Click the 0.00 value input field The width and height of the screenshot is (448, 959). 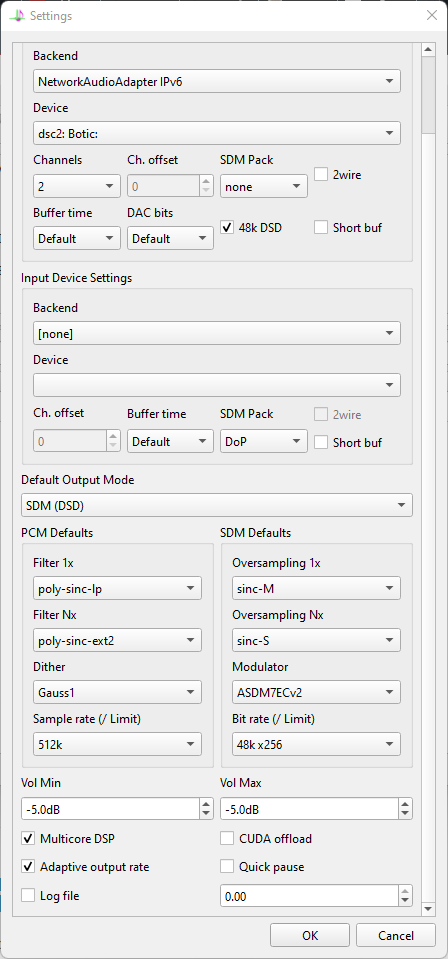[309, 897]
